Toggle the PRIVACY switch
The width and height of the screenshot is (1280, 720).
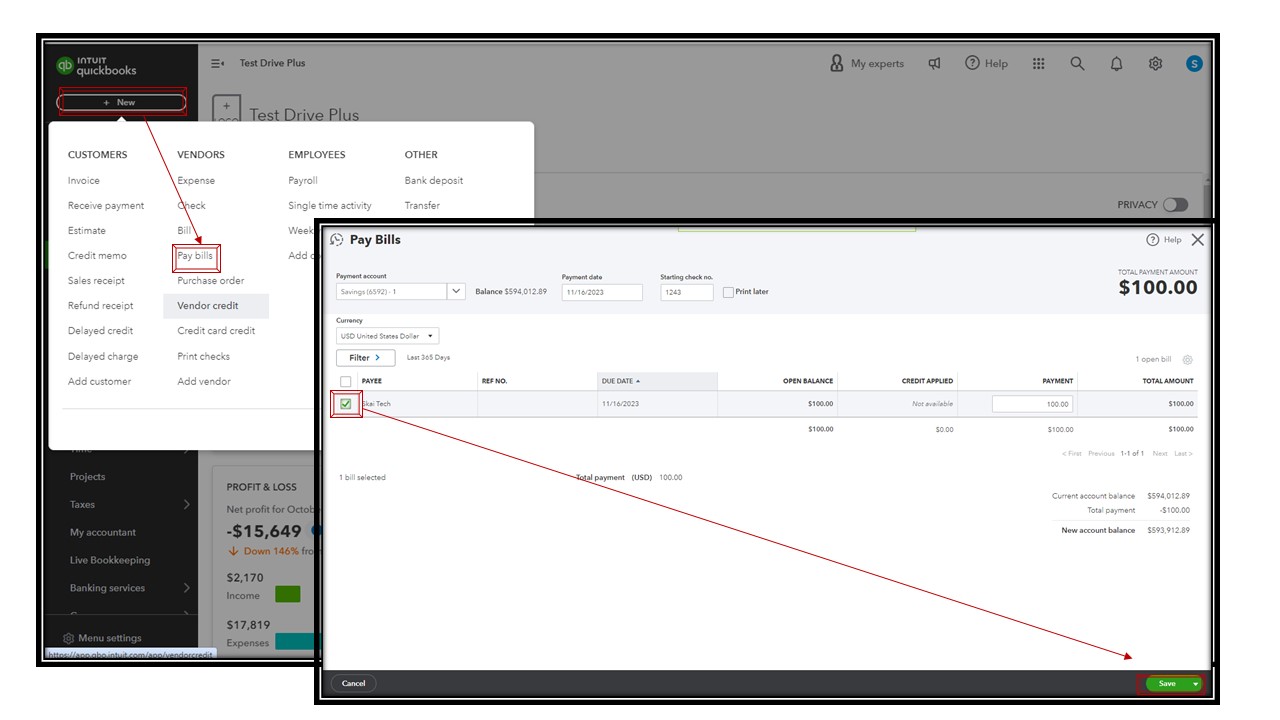point(1176,204)
